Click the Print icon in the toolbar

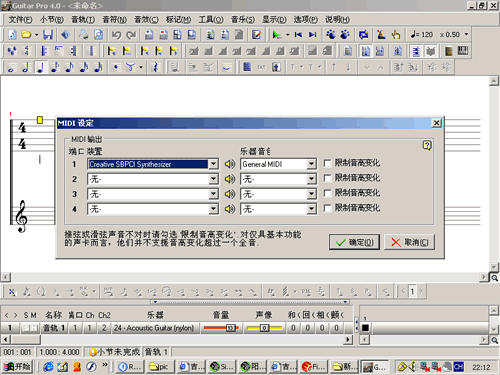click(x=83, y=35)
